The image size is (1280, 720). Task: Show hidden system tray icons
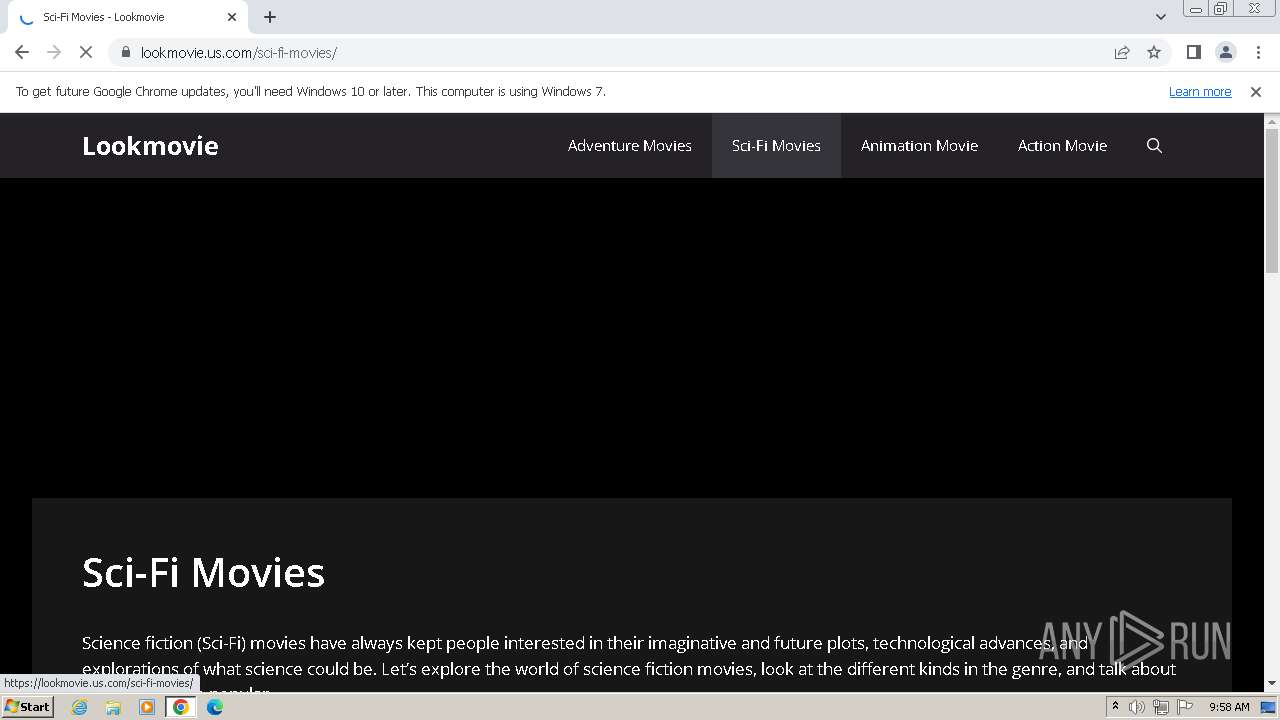[x=1115, y=707]
